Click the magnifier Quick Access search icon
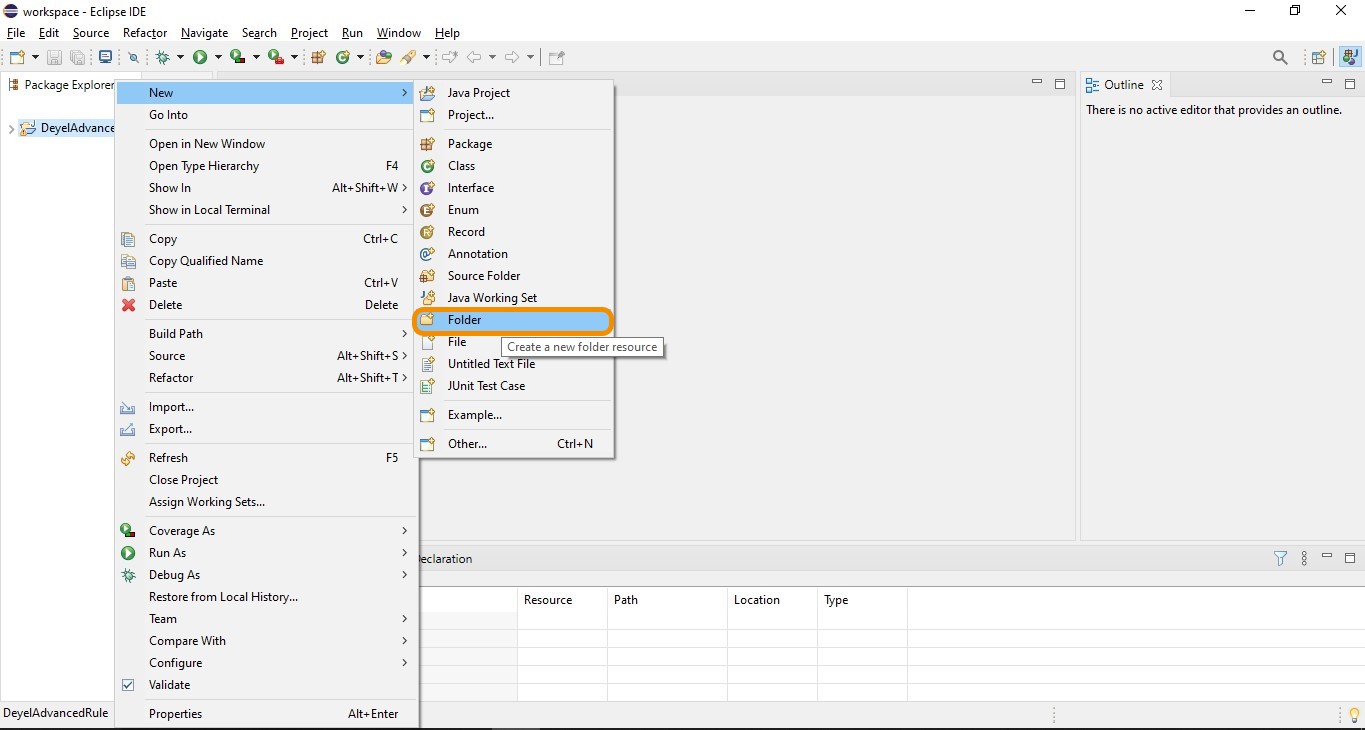Image resolution: width=1365 pixels, height=730 pixels. coord(1280,58)
